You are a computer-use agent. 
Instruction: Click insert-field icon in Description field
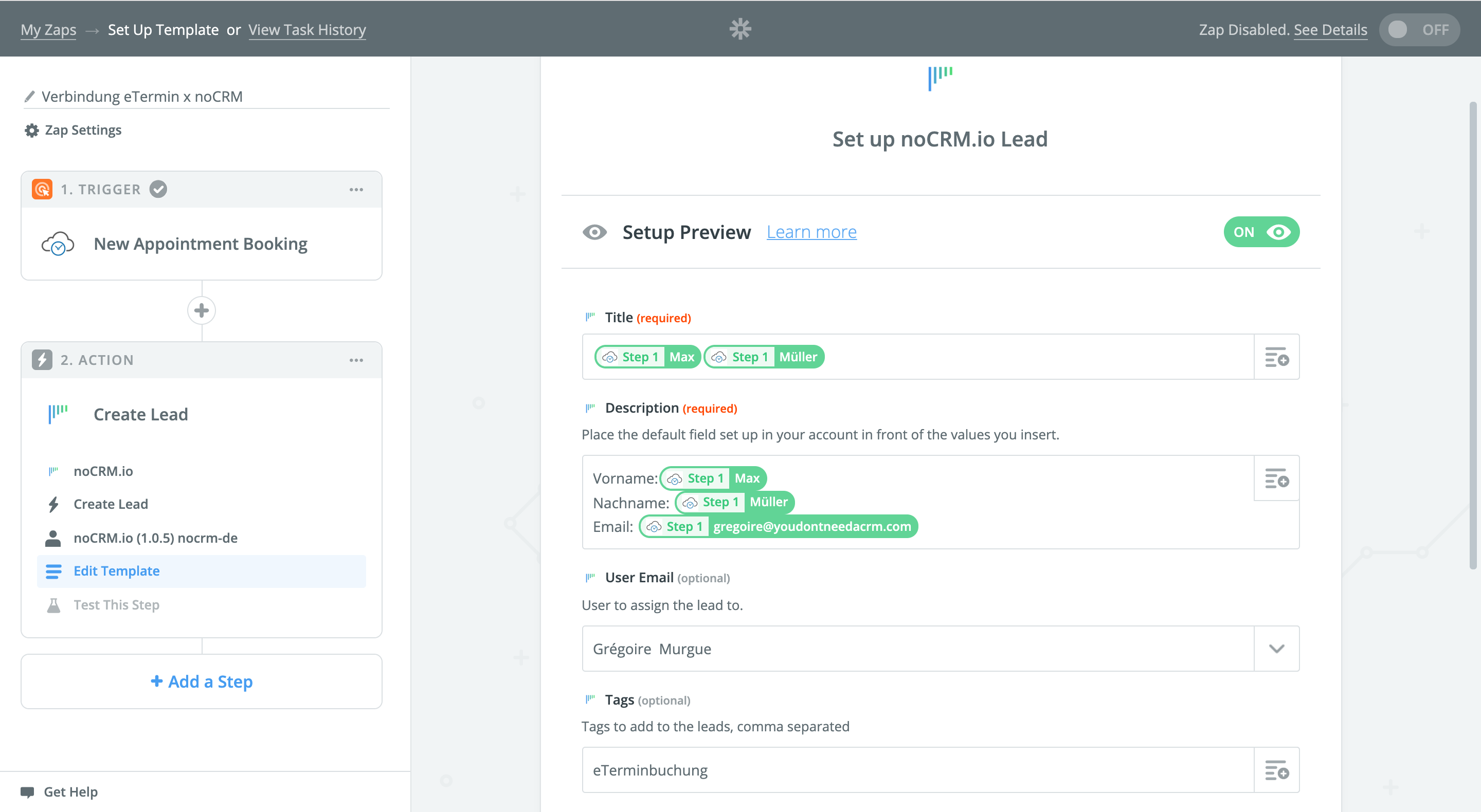tap(1276, 478)
